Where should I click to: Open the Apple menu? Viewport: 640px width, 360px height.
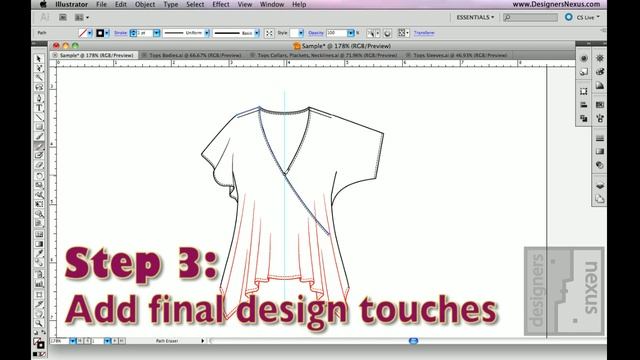pos(43,4)
